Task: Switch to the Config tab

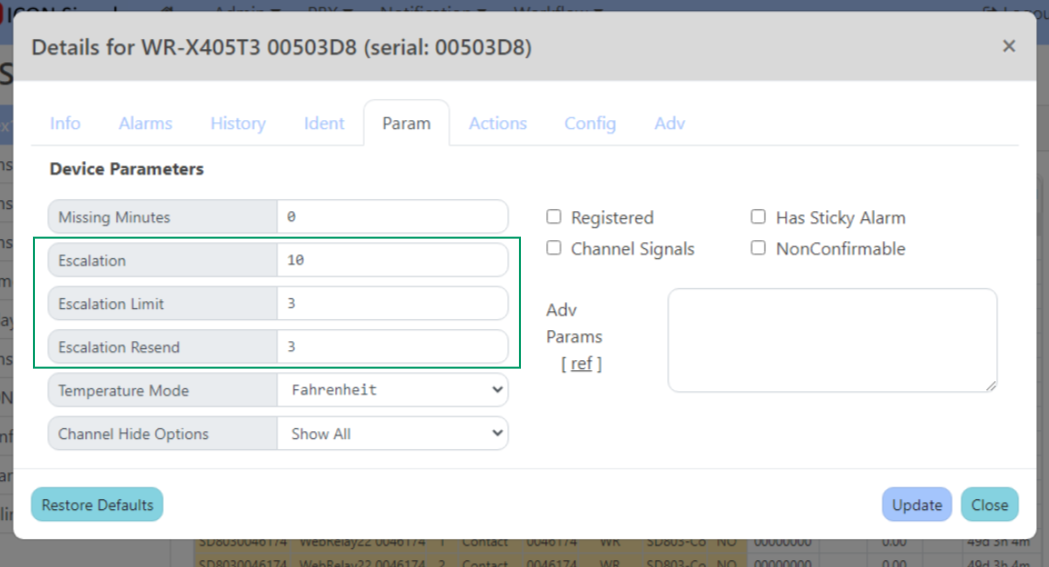Action: (x=590, y=123)
